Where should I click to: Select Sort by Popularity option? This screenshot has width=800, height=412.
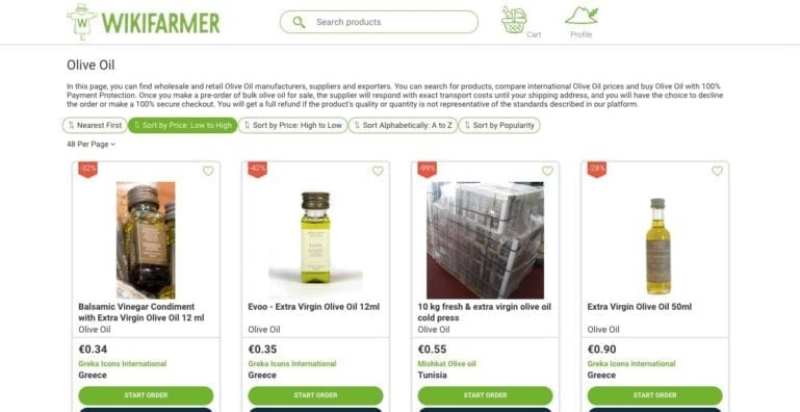tap(499, 125)
